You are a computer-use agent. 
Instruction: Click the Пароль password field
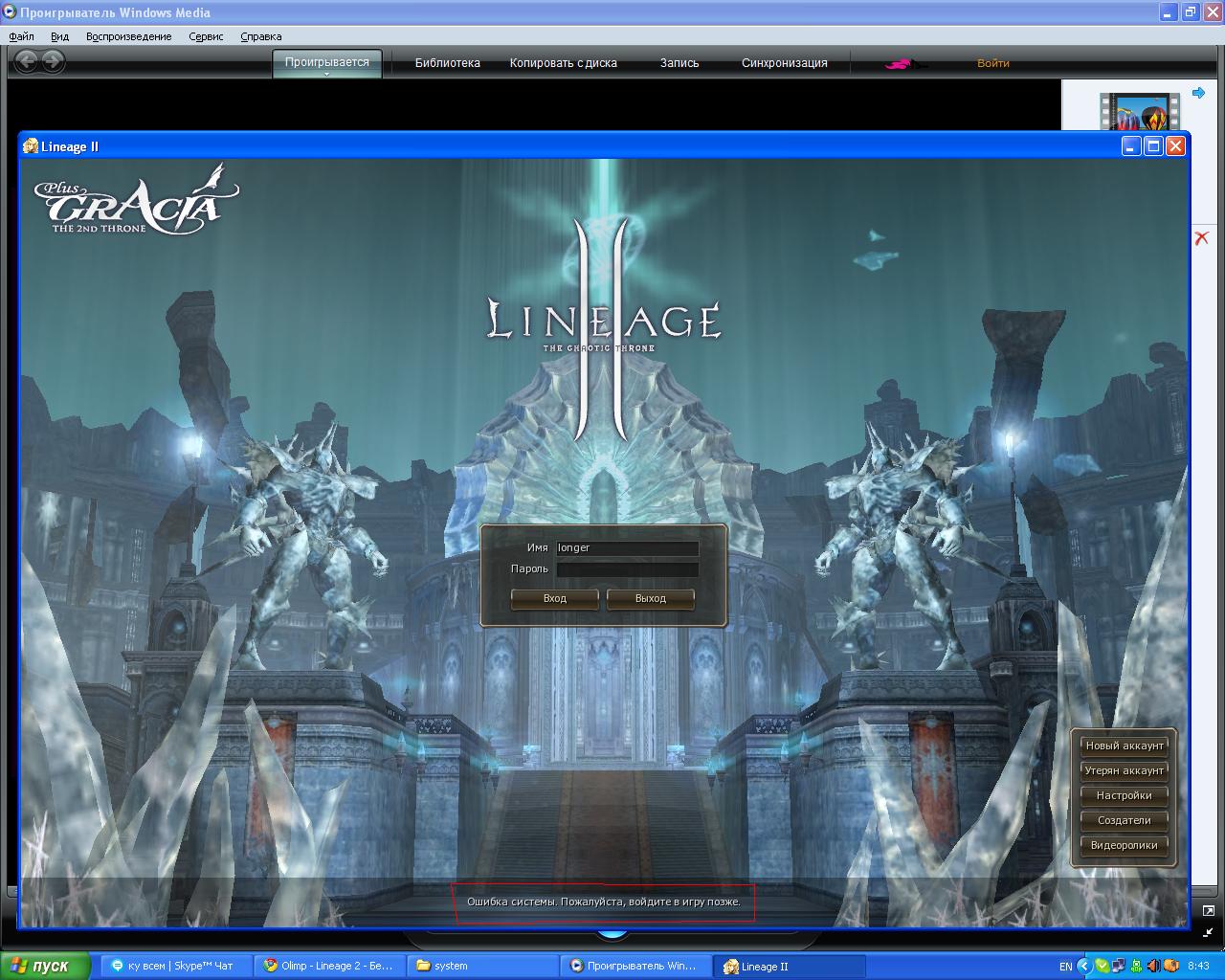tap(627, 569)
